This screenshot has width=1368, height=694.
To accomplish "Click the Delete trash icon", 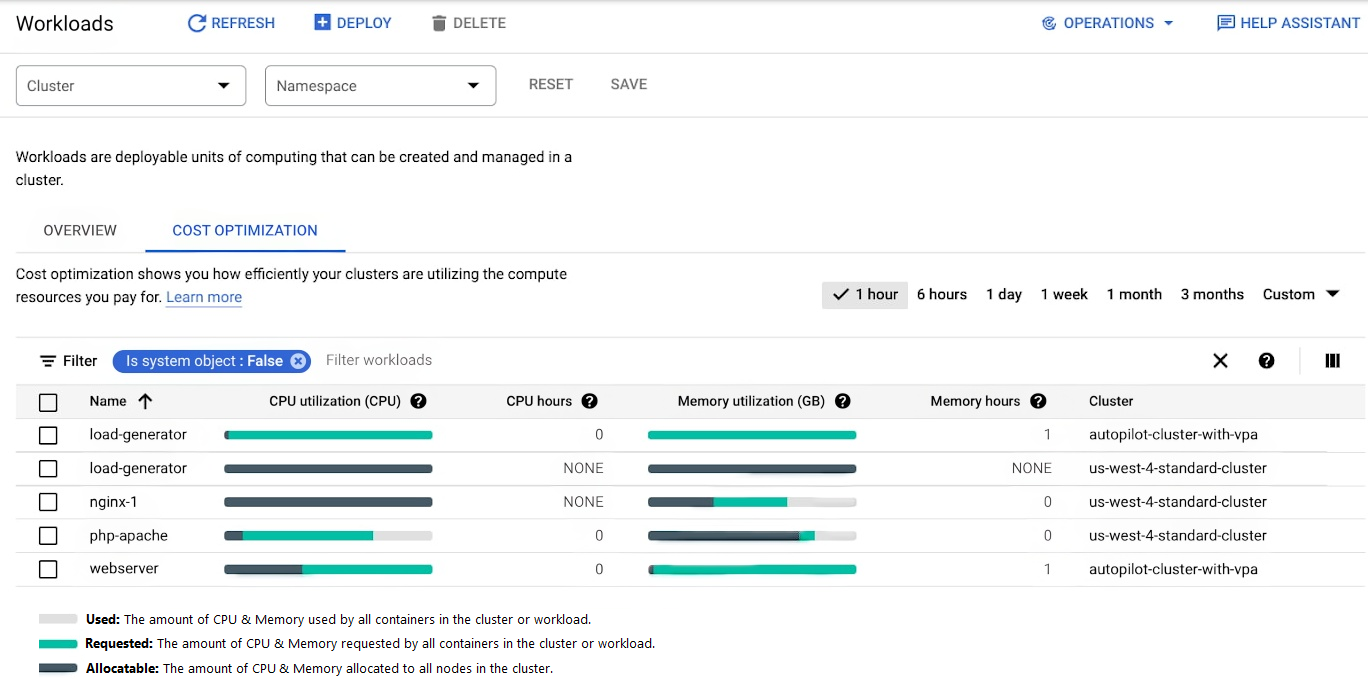I will coord(438,23).
